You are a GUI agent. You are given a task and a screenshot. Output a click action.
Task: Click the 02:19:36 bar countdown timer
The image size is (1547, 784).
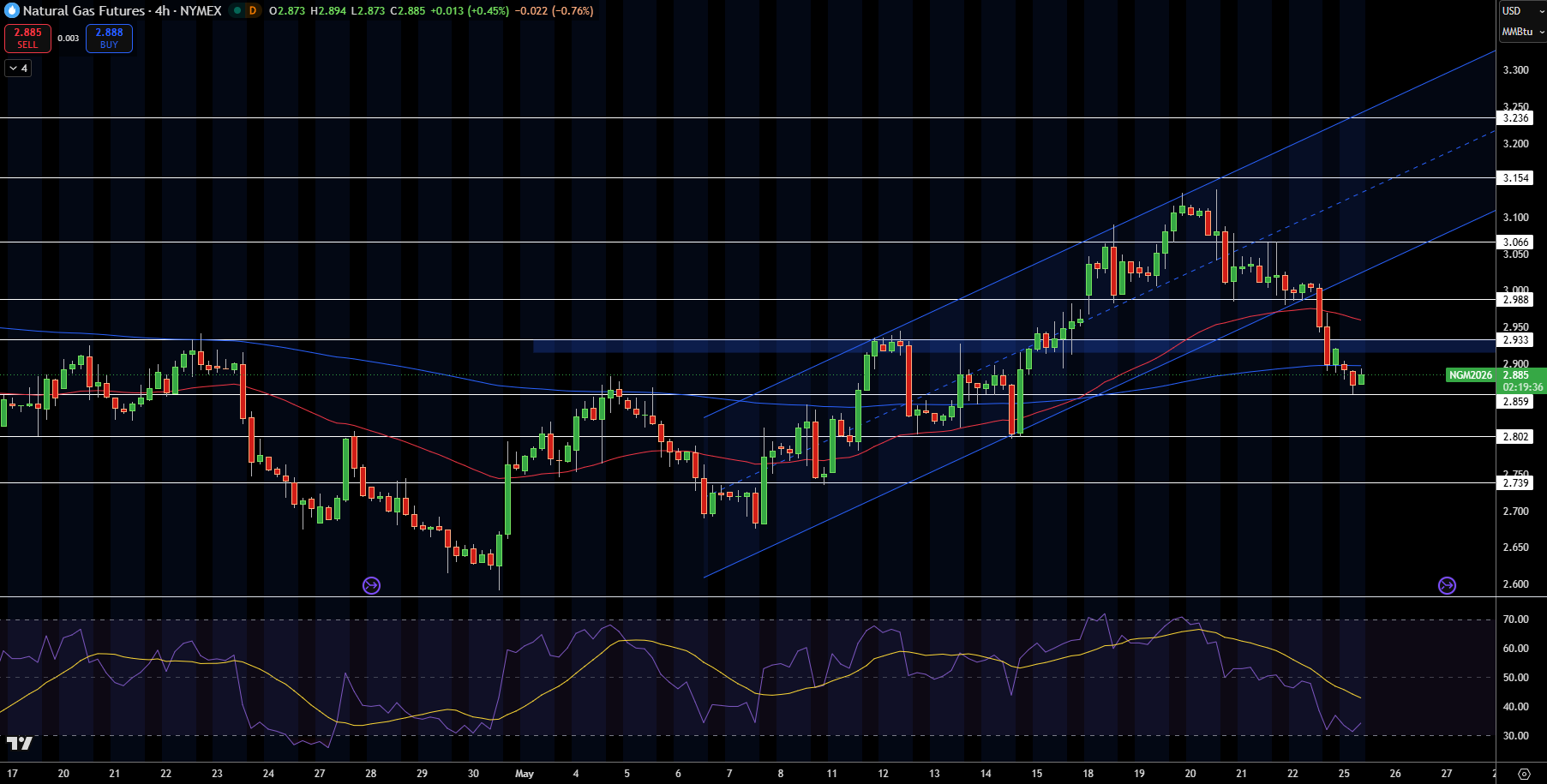pyautogui.click(x=1522, y=387)
